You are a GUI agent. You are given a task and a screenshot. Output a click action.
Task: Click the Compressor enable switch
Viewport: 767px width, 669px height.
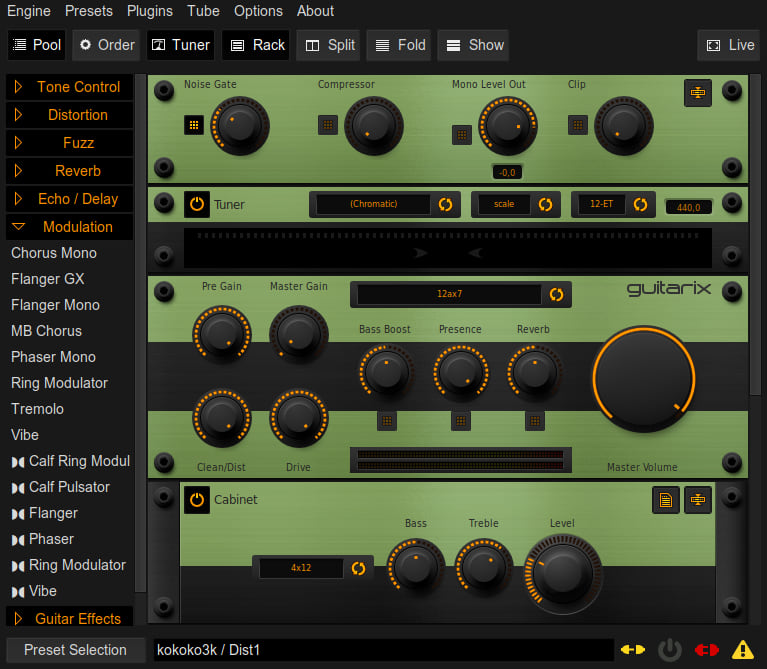pyautogui.click(x=328, y=125)
